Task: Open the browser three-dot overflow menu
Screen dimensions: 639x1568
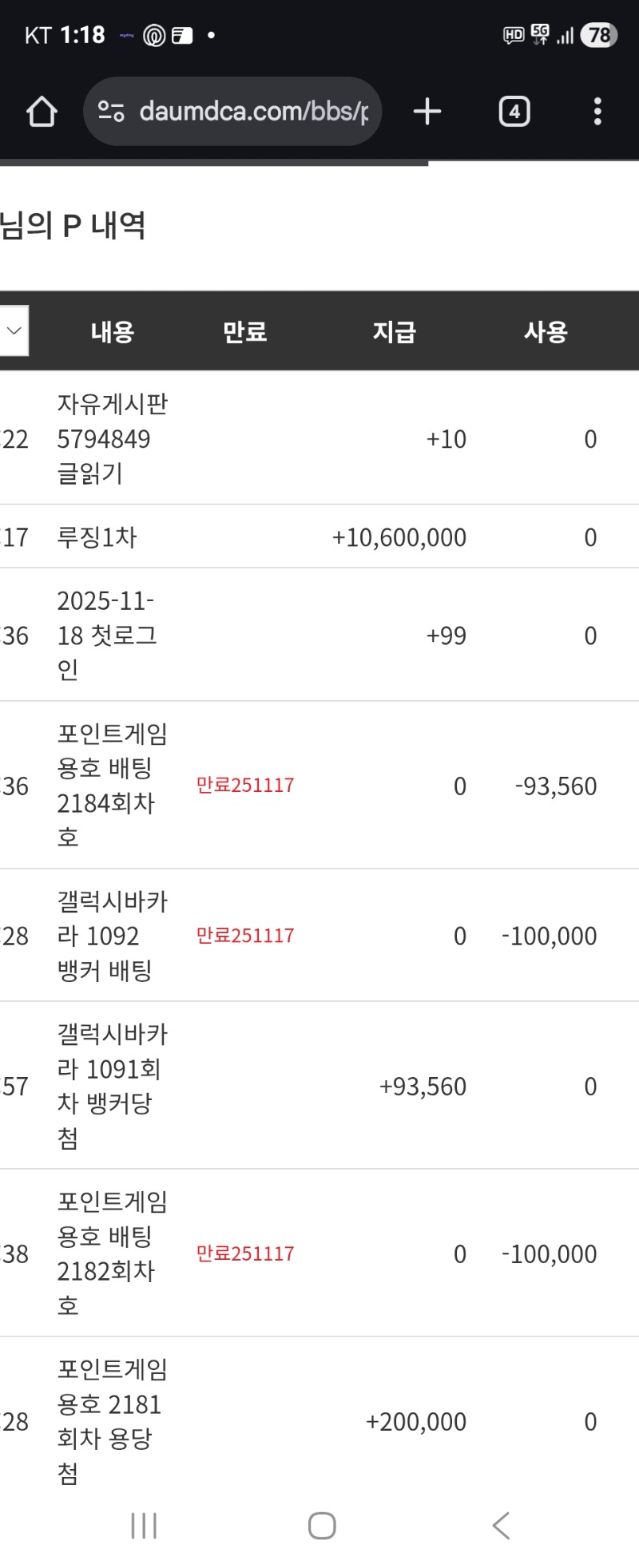Action: [x=596, y=112]
